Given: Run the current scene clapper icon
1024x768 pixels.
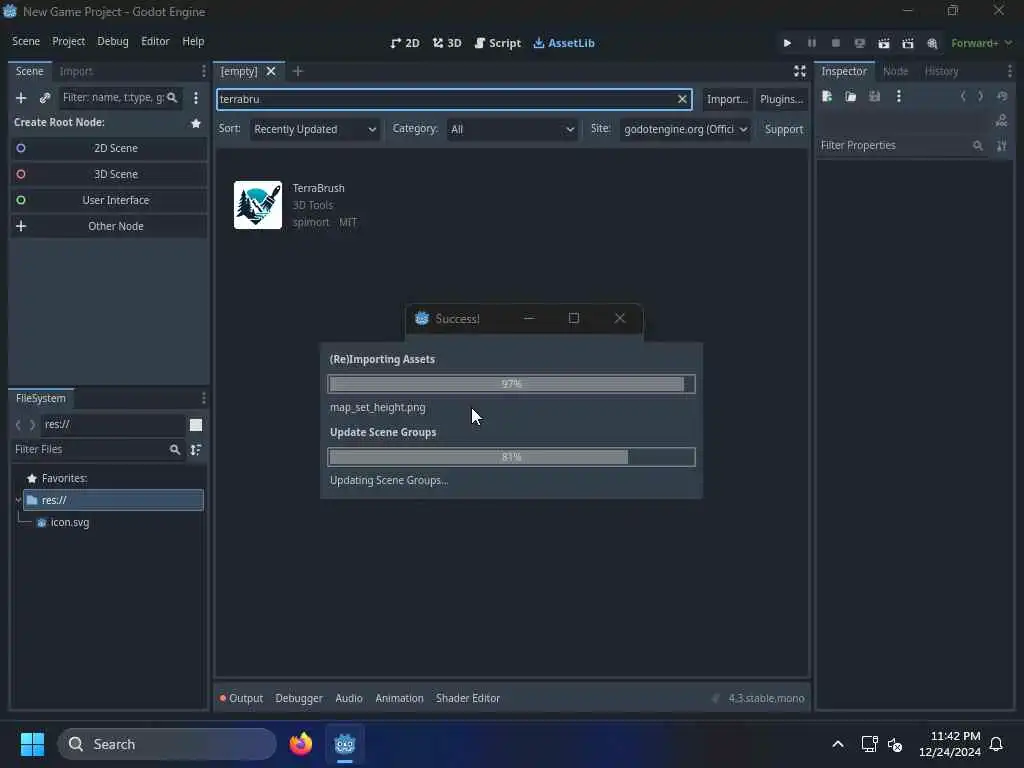Looking at the screenshot, I should (884, 43).
